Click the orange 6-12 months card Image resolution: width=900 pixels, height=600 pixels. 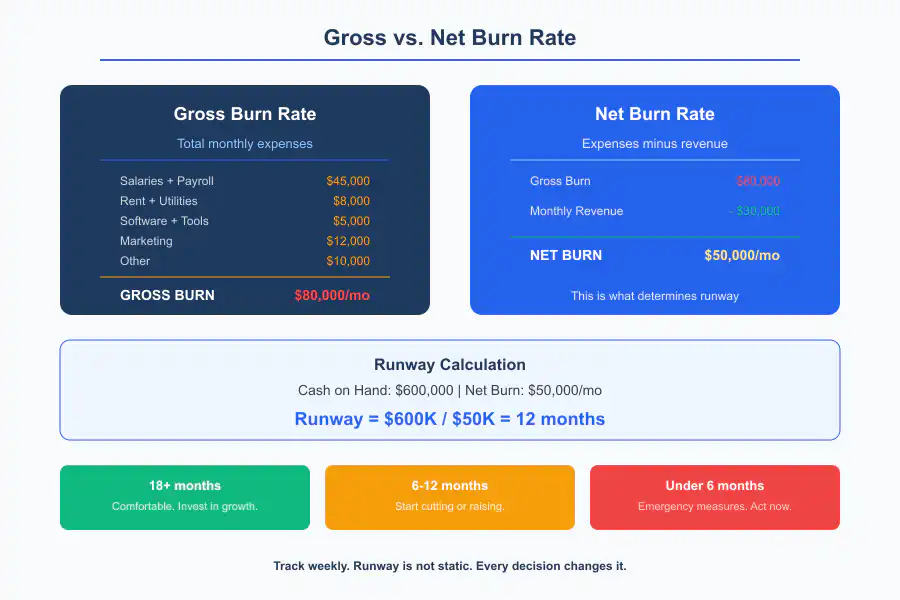[449, 497]
